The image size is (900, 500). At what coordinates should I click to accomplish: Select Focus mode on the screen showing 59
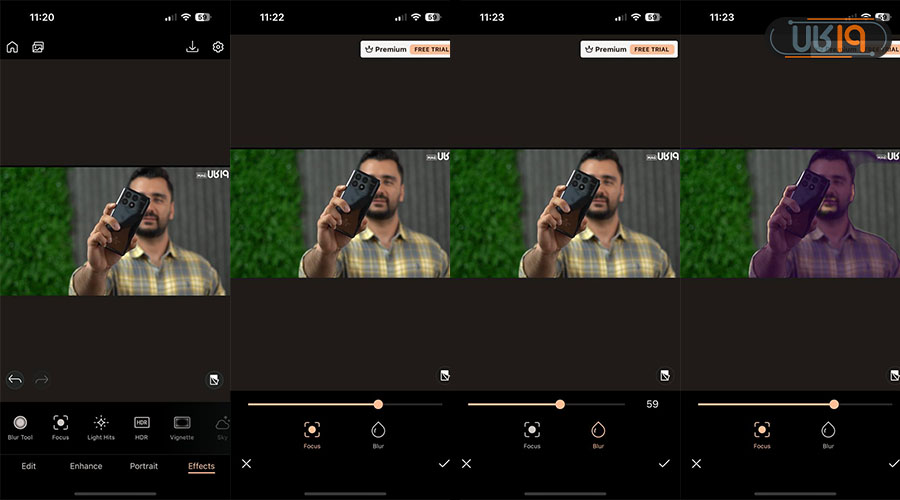(532, 430)
